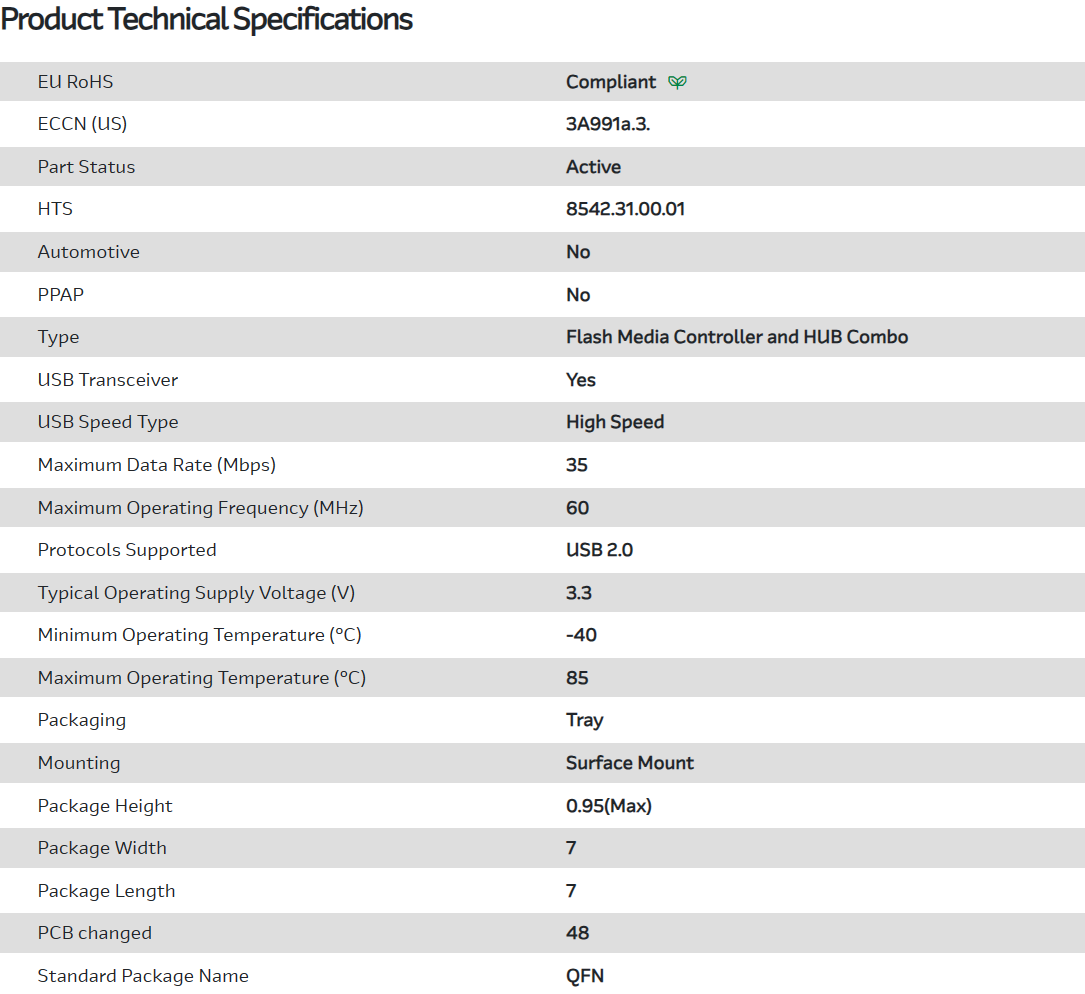
Task: Click the Flash Media Controller type value
Action: click(737, 337)
